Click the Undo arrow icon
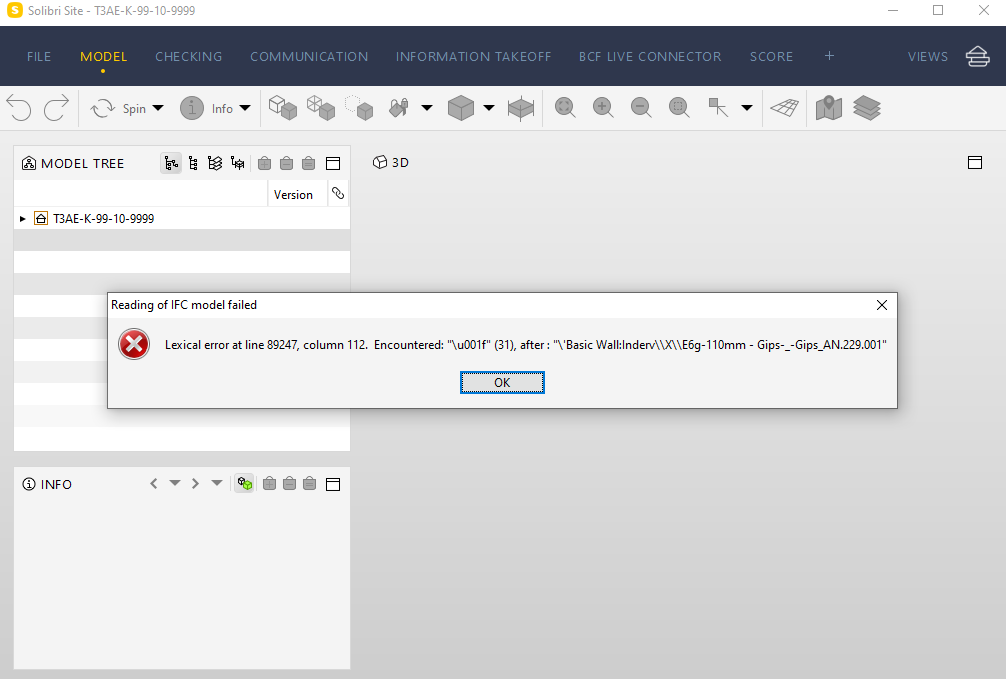Viewport: 1006px width, 679px height. pos(19,108)
